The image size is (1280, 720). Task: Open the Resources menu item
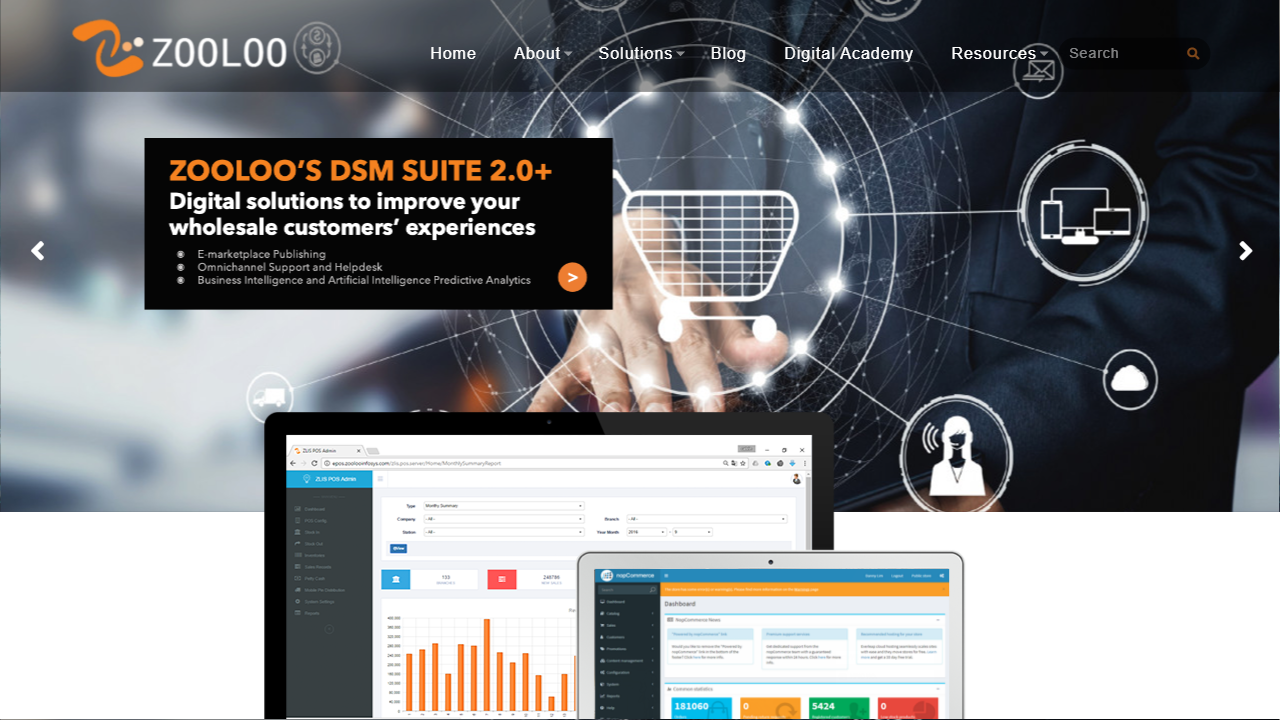[x=993, y=53]
